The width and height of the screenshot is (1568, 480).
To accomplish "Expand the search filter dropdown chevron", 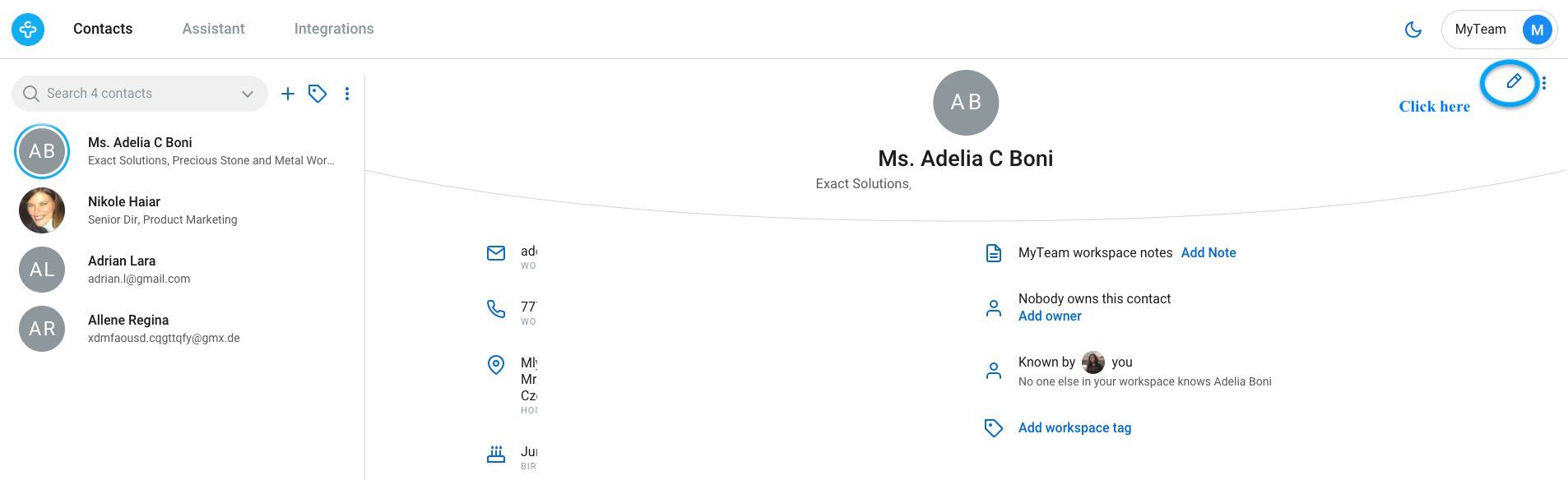I will pos(248,94).
